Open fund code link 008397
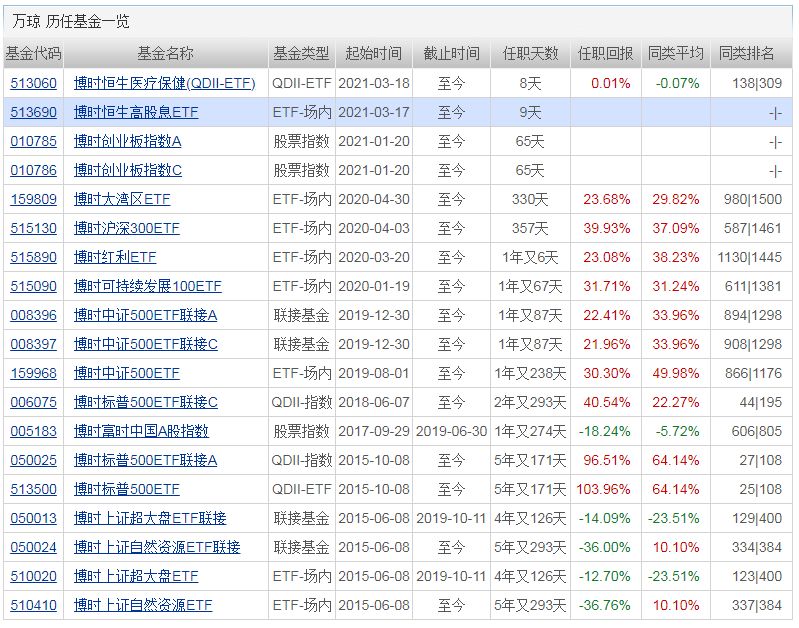This screenshot has height=628, width=799. coord(33,345)
